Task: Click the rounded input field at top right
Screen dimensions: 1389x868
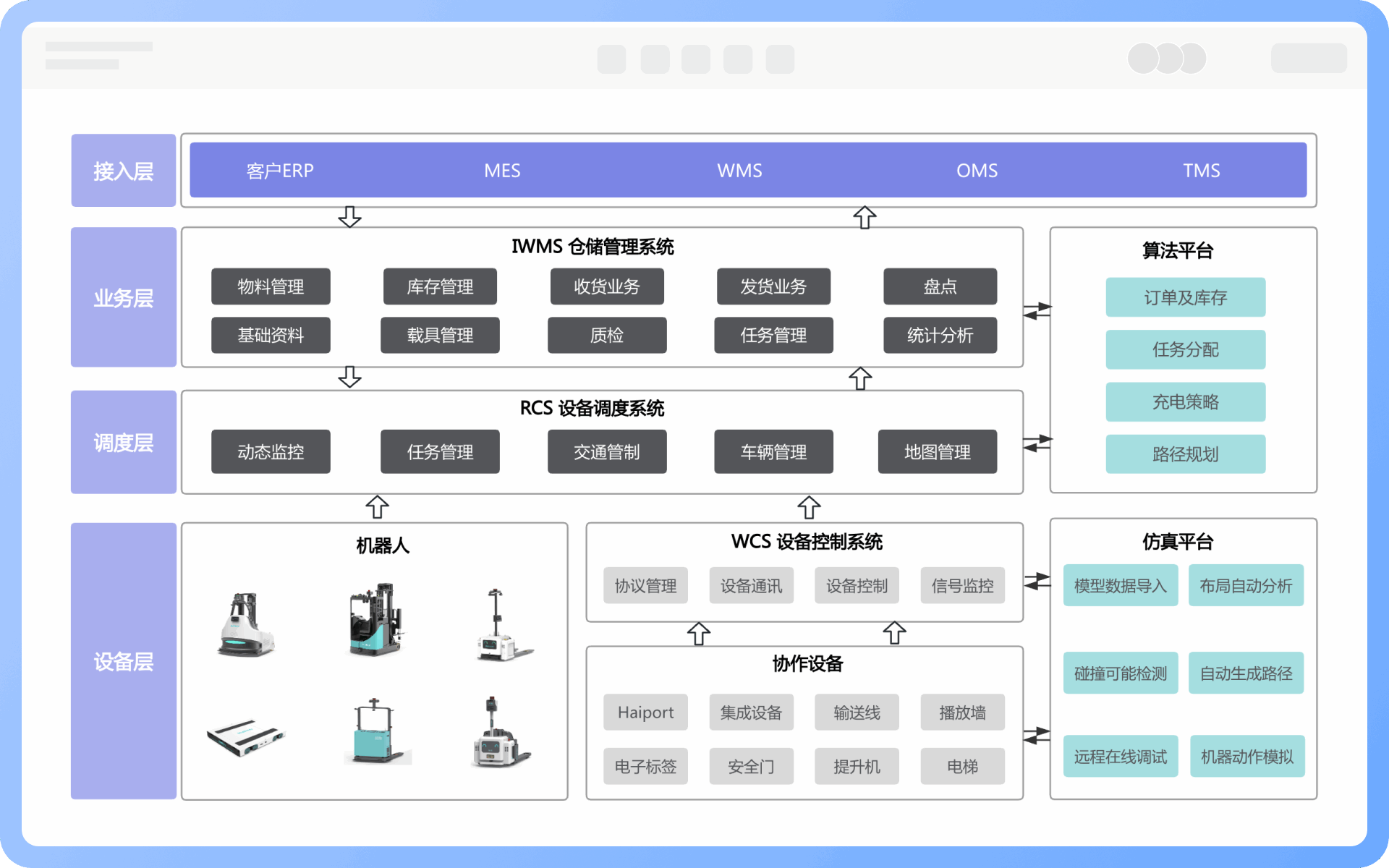Action: 1309,58
